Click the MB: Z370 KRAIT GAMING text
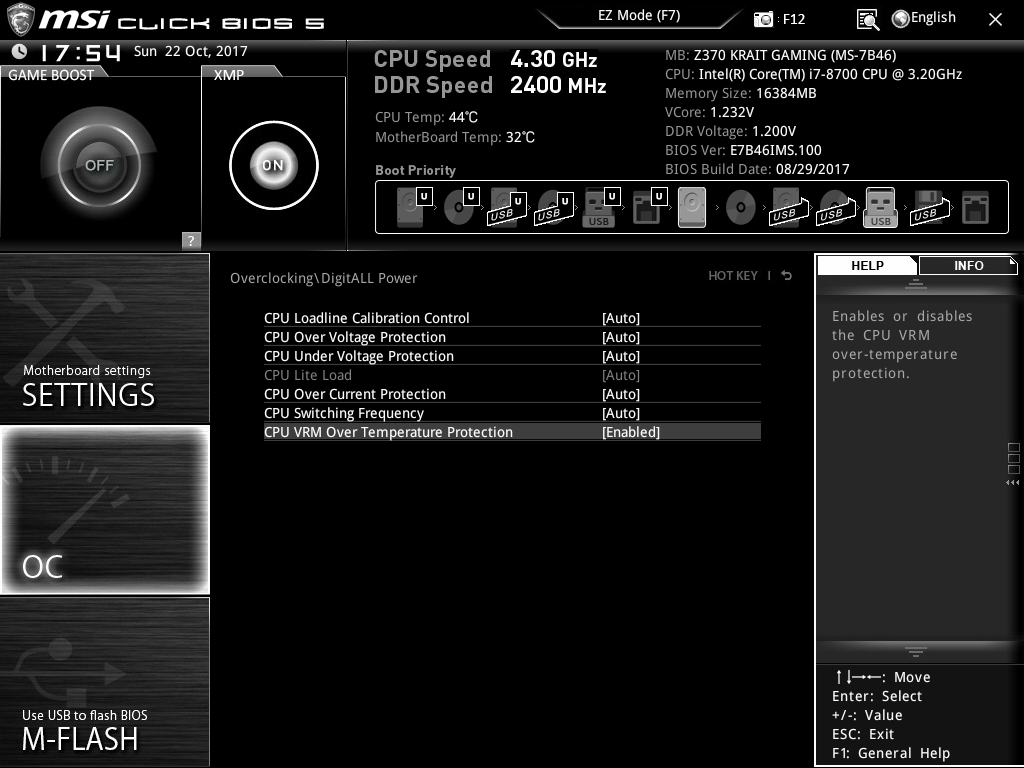Image resolution: width=1024 pixels, height=768 pixels. [780, 56]
